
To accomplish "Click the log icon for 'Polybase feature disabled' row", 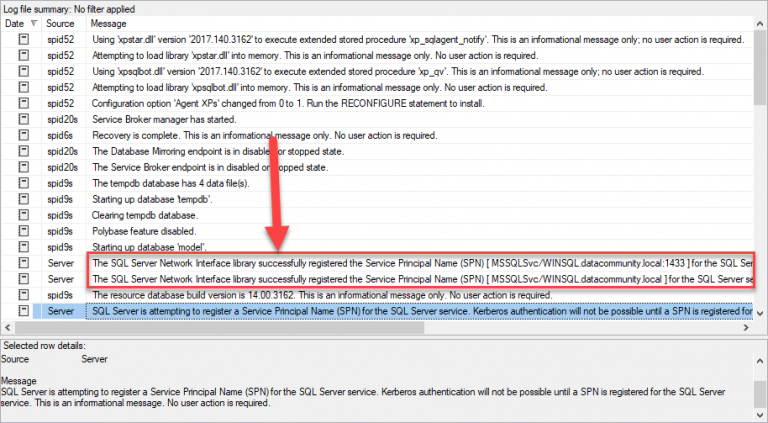I will tap(24, 231).
